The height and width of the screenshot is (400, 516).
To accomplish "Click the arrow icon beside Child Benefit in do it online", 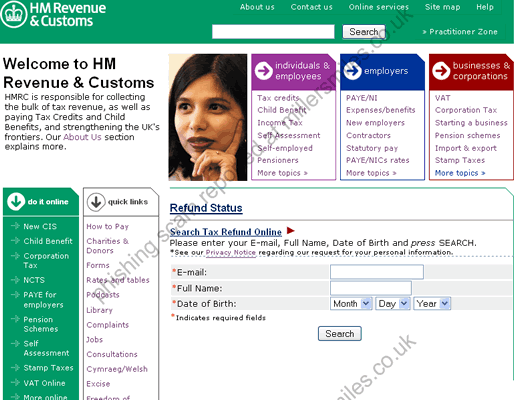I will click(x=15, y=241).
